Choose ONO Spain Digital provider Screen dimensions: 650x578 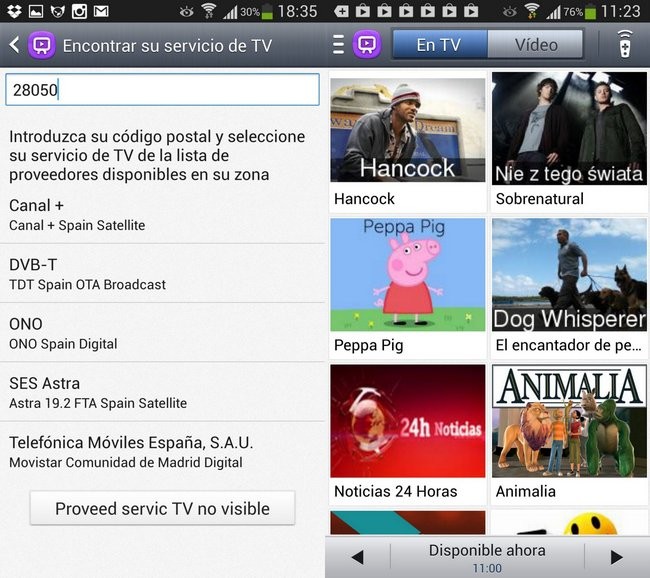coord(162,333)
